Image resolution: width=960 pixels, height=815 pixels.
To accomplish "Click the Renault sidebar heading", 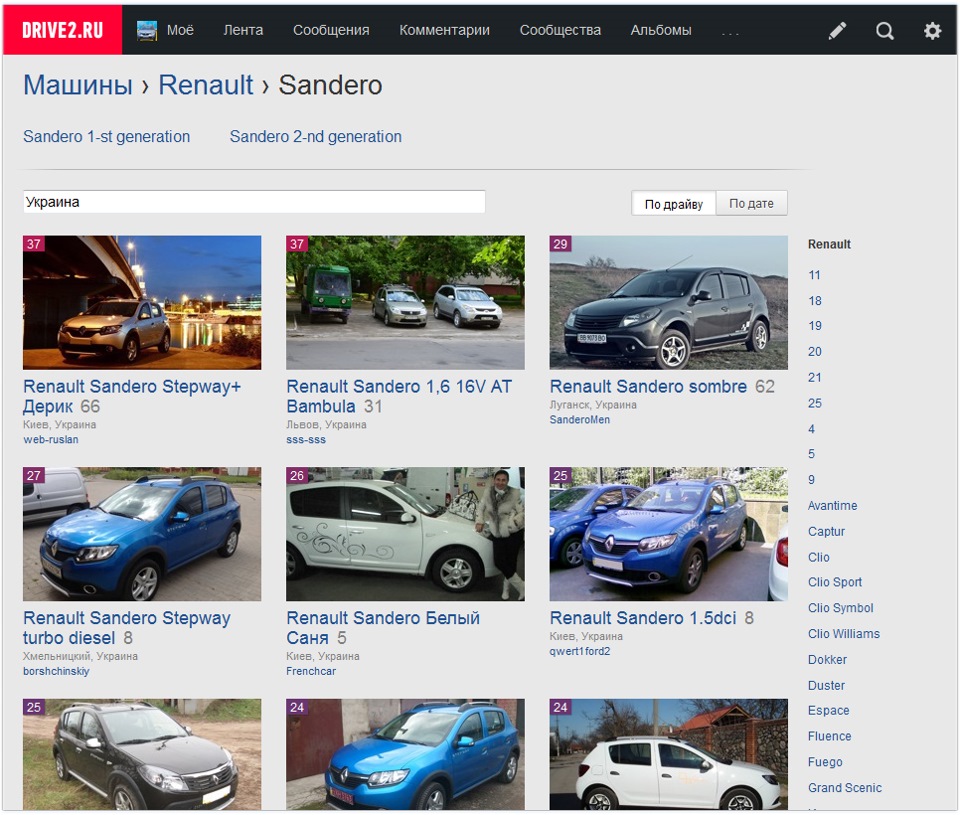I will [x=829, y=244].
